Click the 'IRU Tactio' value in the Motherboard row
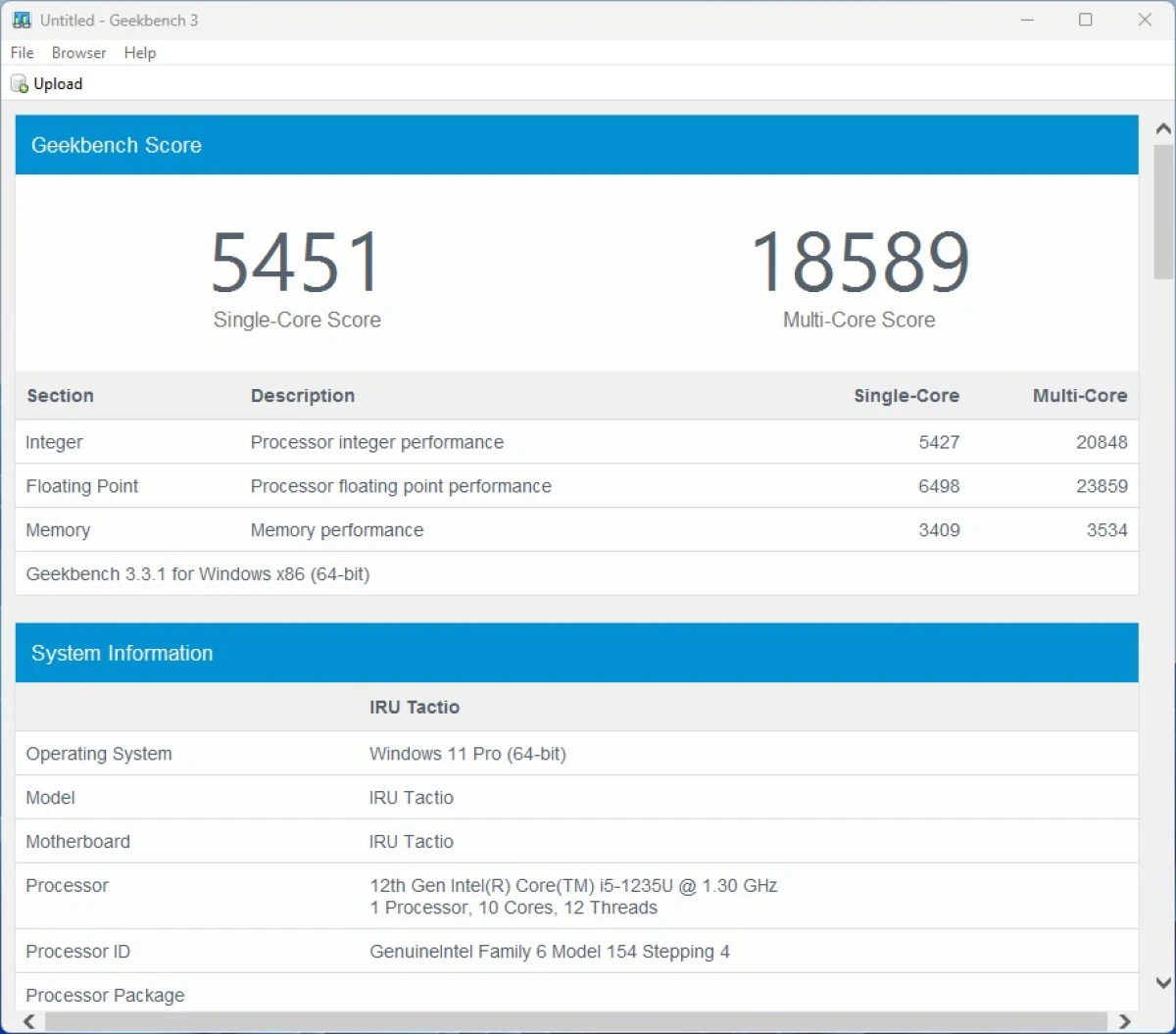 click(x=412, y=842)
